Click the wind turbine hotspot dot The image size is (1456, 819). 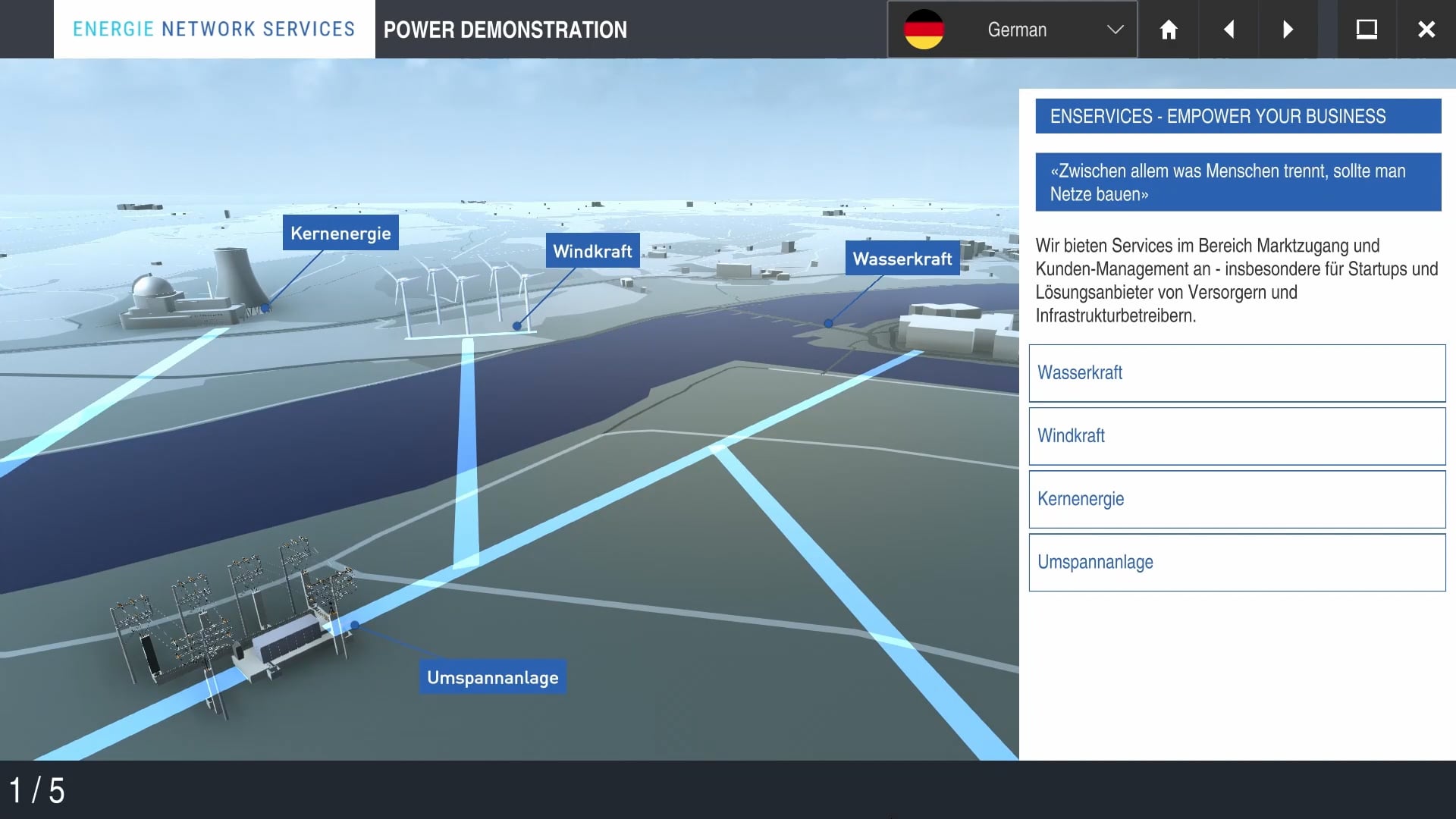click(x=517, y=326)
